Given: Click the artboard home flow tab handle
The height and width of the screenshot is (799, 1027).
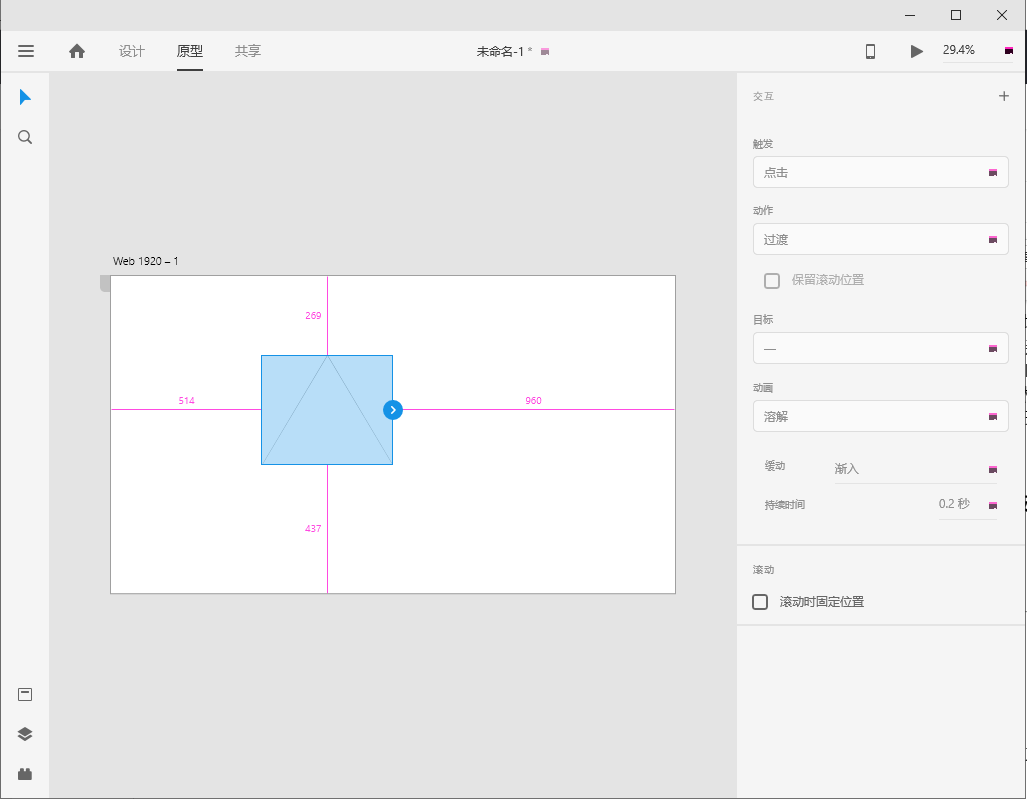Looking at the screenshot, I should tap(105, 283).
